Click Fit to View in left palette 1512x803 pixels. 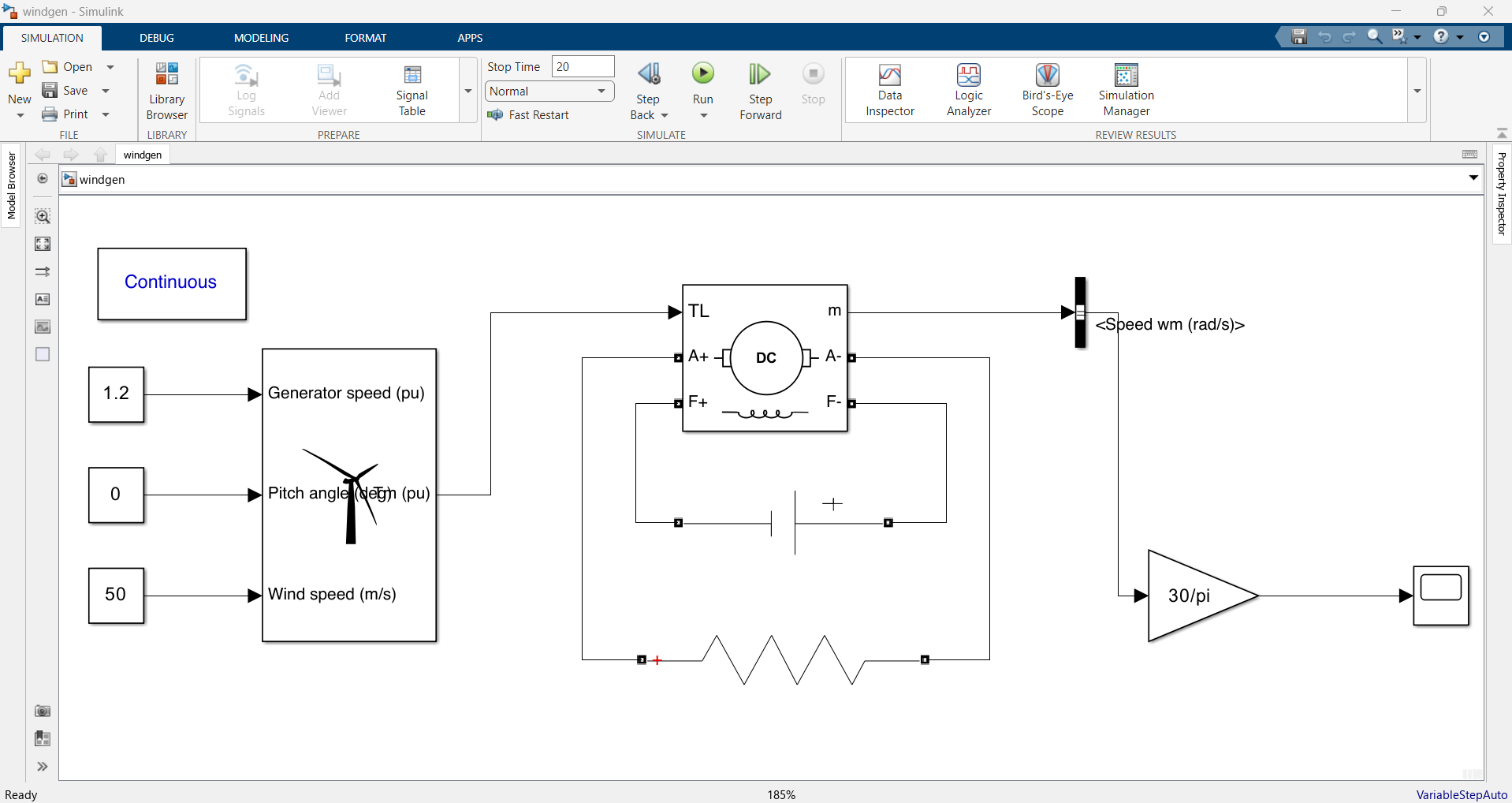coord(43,244)
